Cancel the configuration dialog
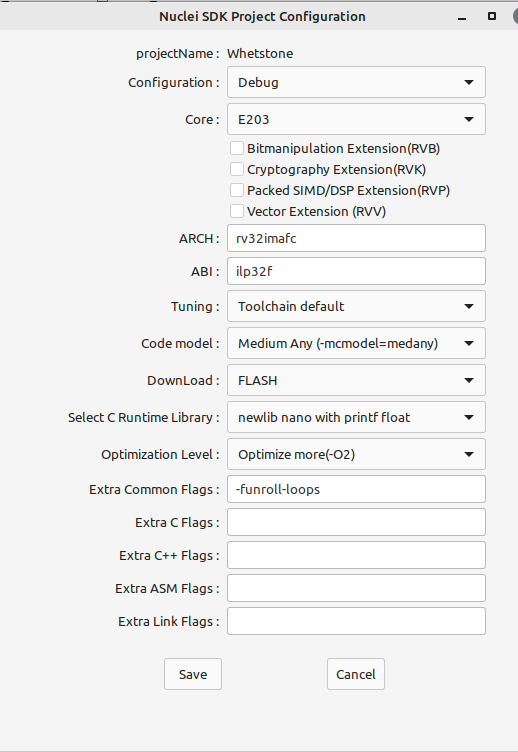518x752 pixels. (356, 674)
